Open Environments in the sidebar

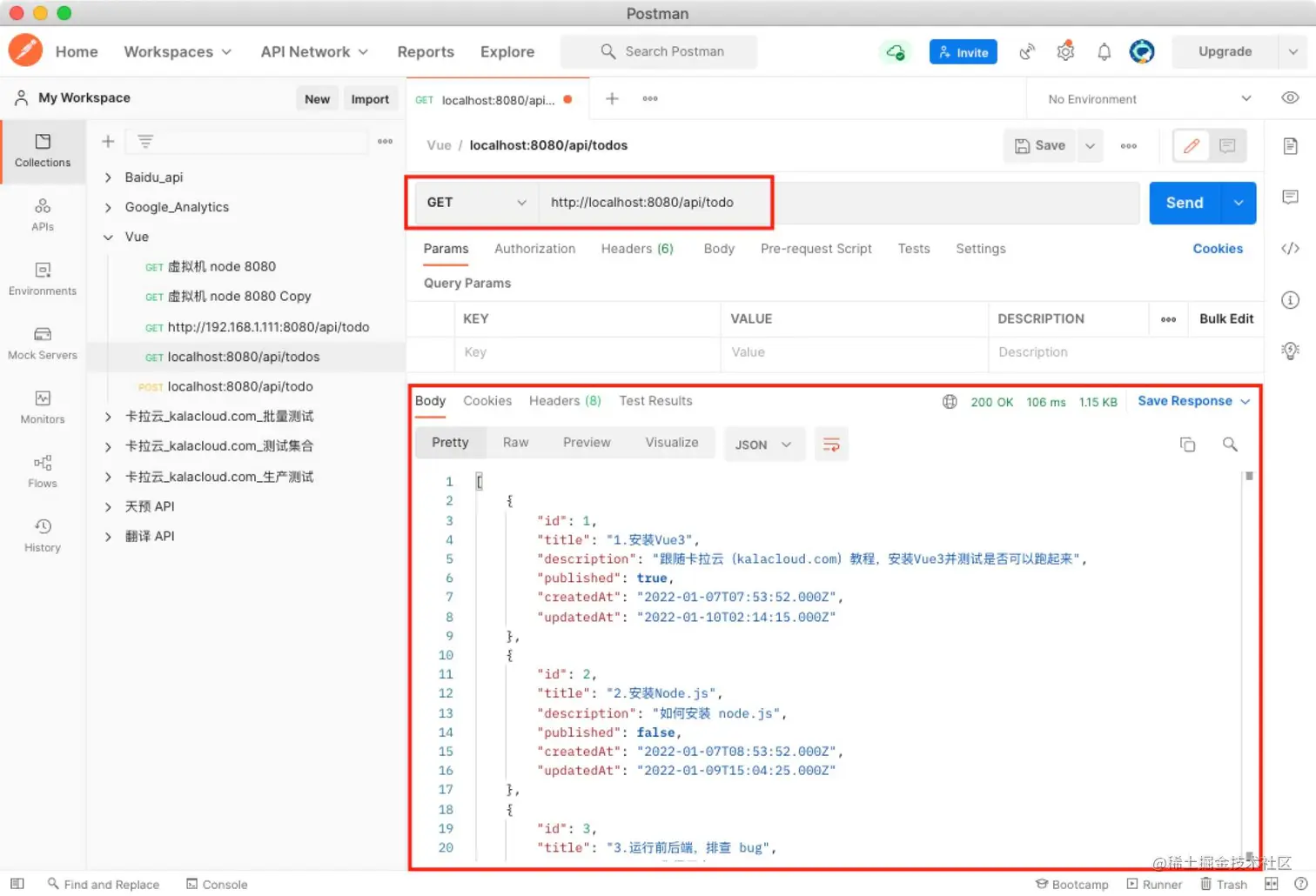[x=43, y=279]
